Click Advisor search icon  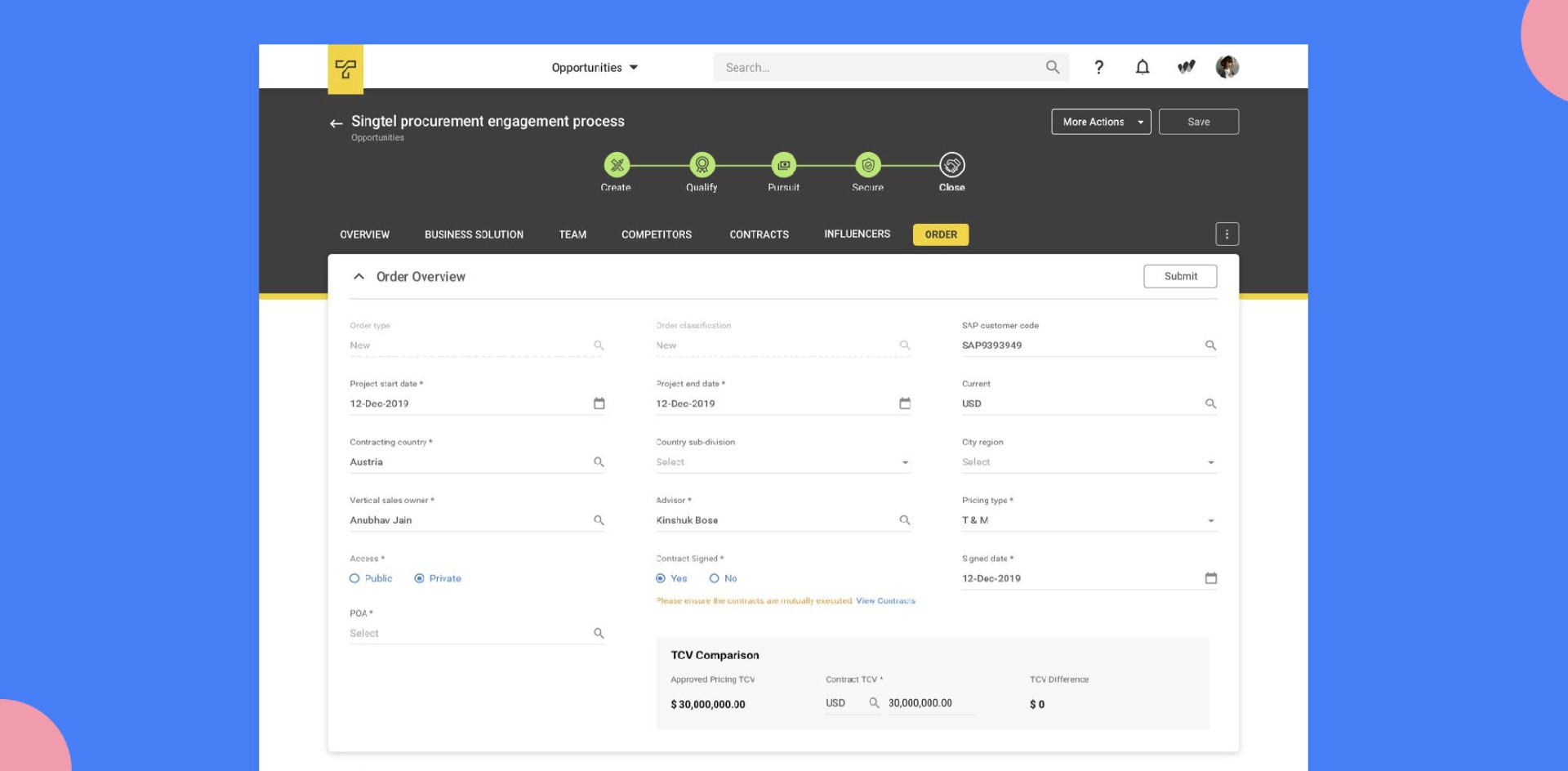(905, 520)
